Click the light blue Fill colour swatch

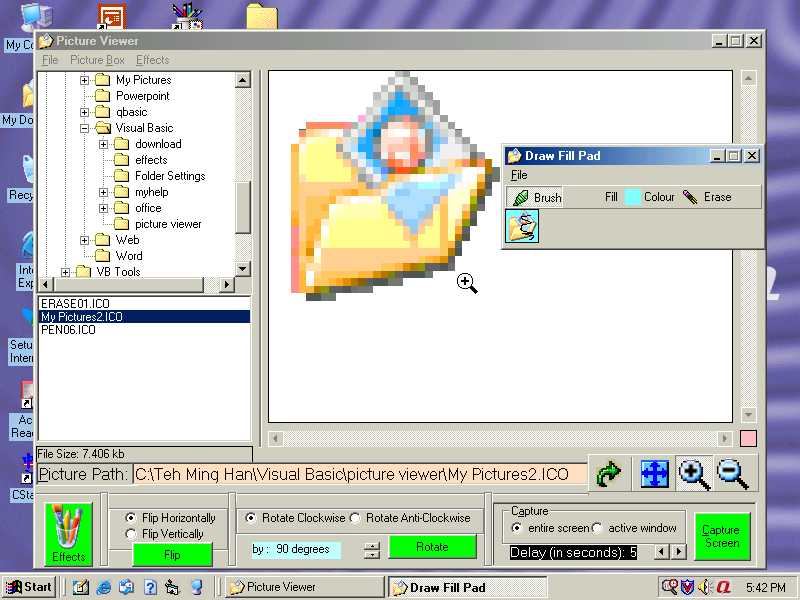click(x=632, y=197)
